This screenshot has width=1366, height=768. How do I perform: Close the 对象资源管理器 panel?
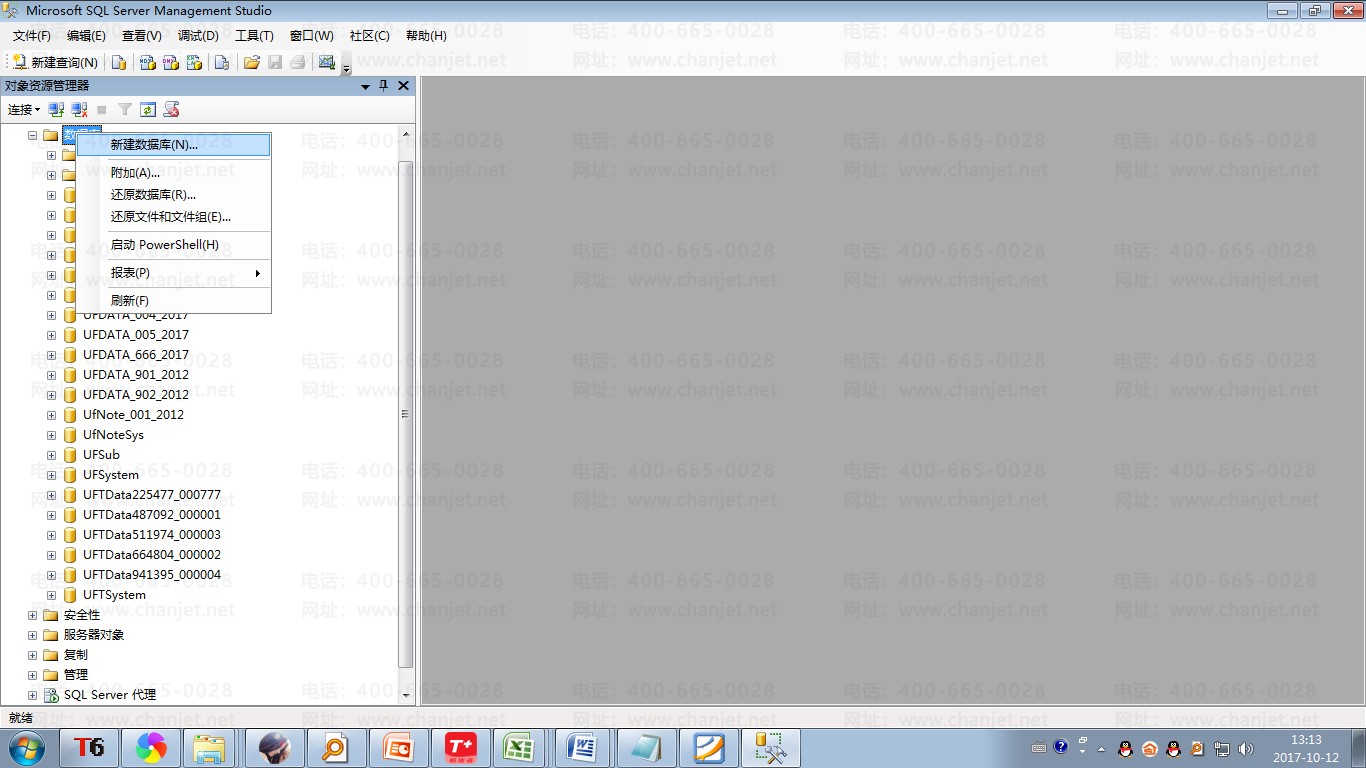coord(403,86)
